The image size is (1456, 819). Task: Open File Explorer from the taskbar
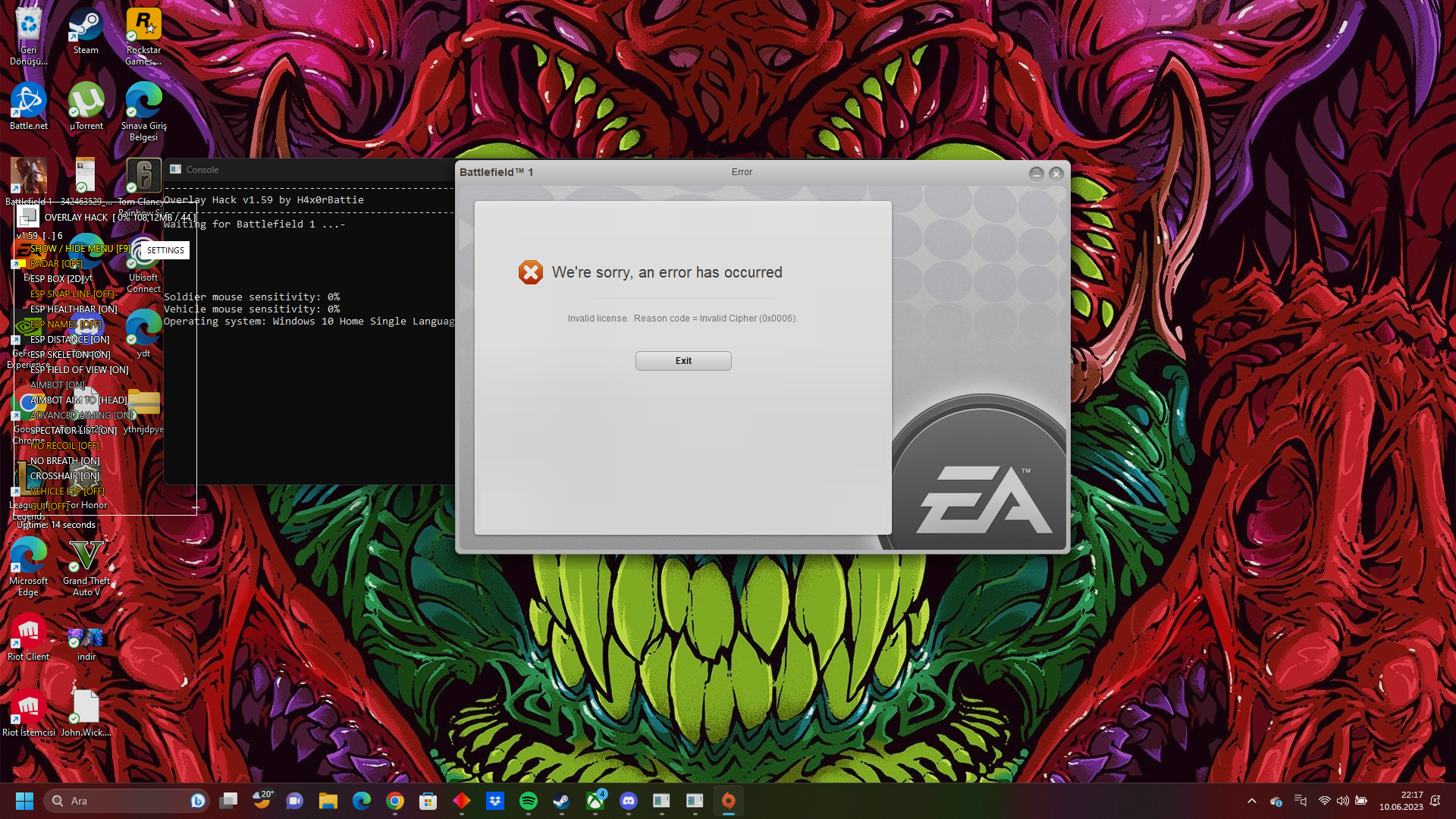[x=328, y=801]
